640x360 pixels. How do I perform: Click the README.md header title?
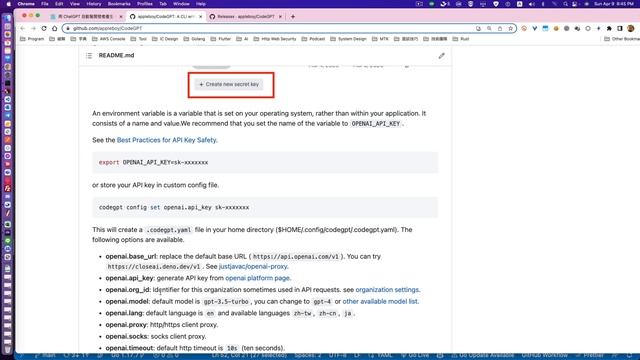click(116, 56)
